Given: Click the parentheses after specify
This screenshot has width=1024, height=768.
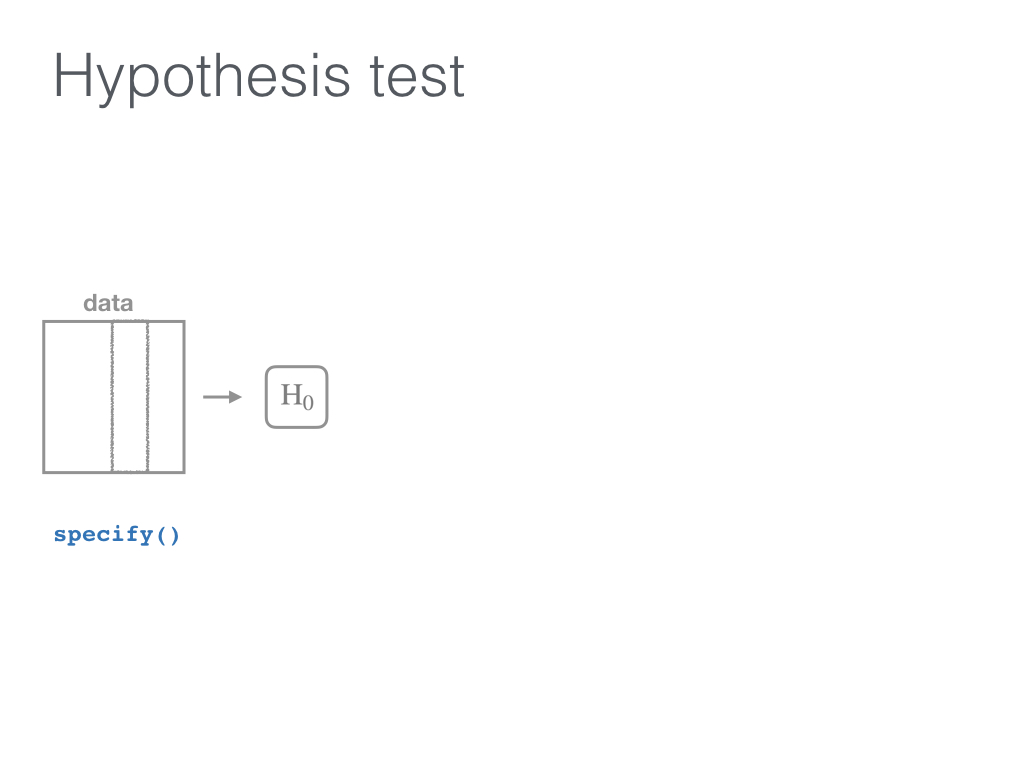Looking at the screenshot, I should [168, 536].
